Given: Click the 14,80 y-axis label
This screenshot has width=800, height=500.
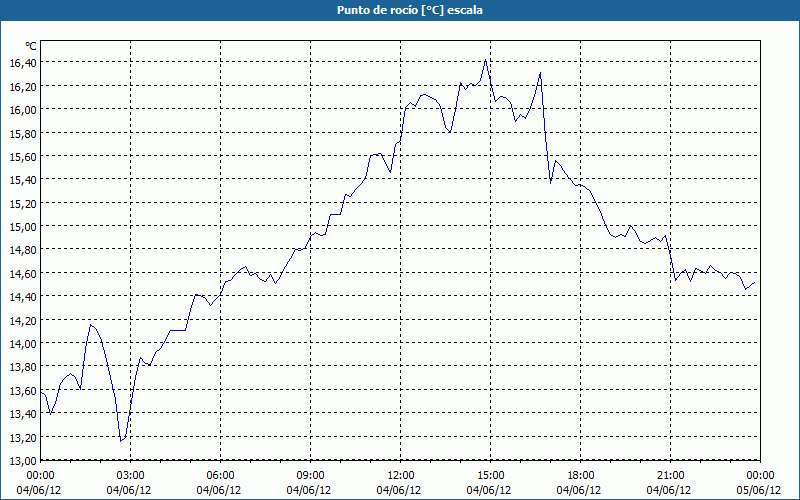Looking at the screenshot, I should (23, 249).
